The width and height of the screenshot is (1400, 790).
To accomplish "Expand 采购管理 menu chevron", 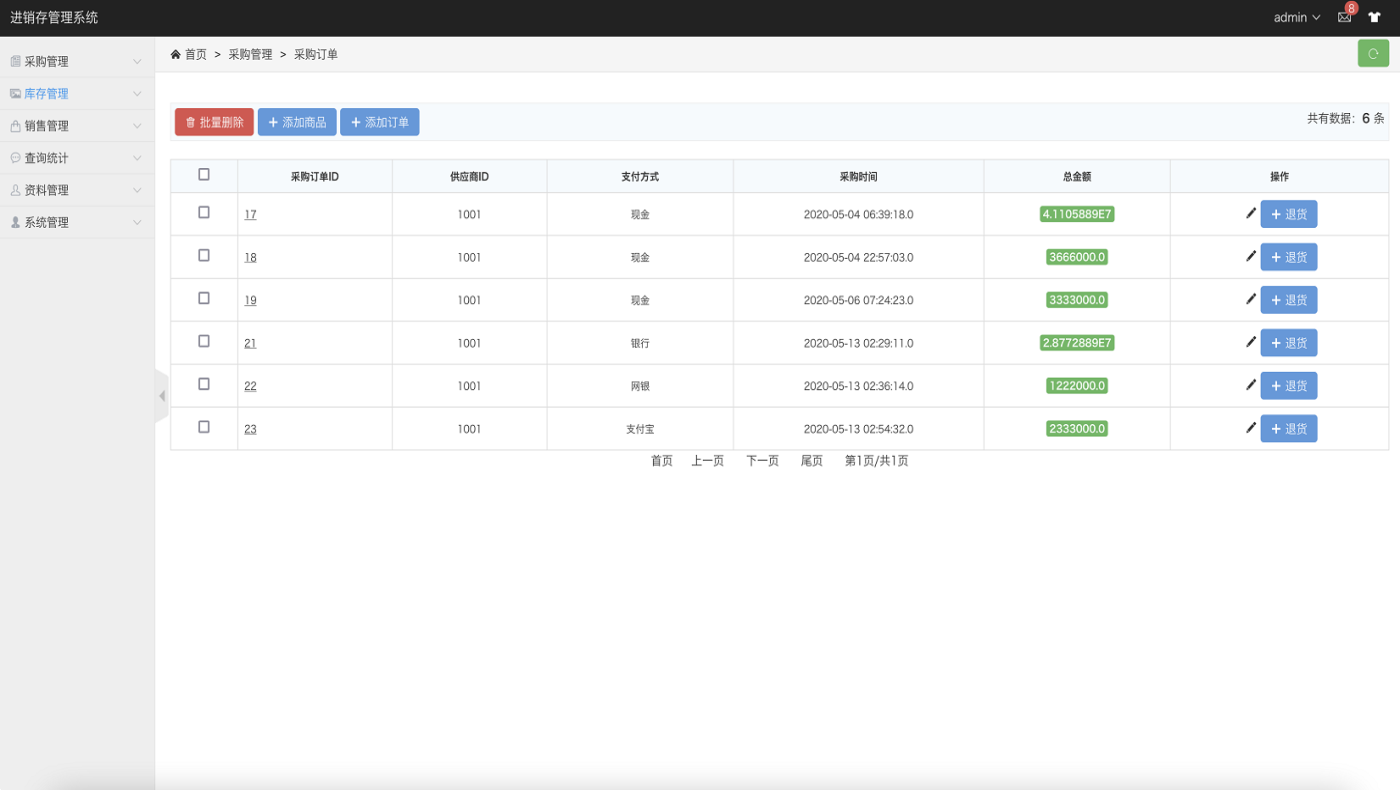I will 137,61.
